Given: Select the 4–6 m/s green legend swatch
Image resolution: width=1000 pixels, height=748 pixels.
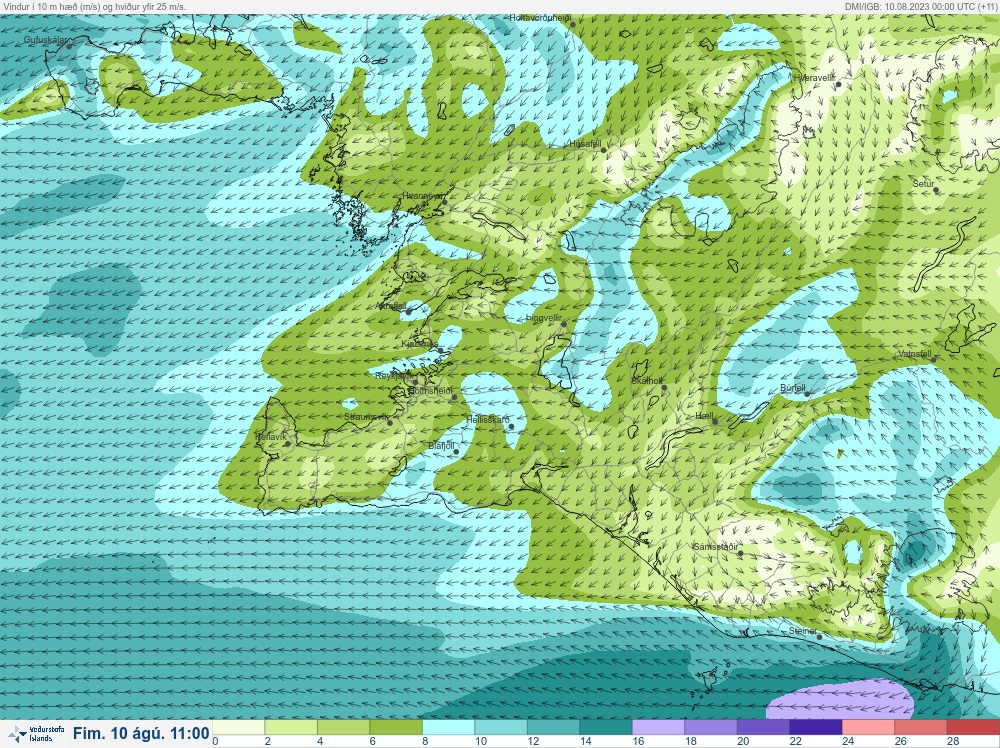Looking at the screenshot, I should pyautogui.click(x=343, y=728).
